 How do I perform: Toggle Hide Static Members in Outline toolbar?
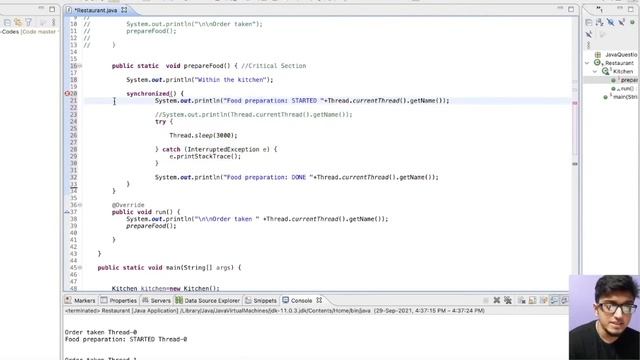pos(622,22)
